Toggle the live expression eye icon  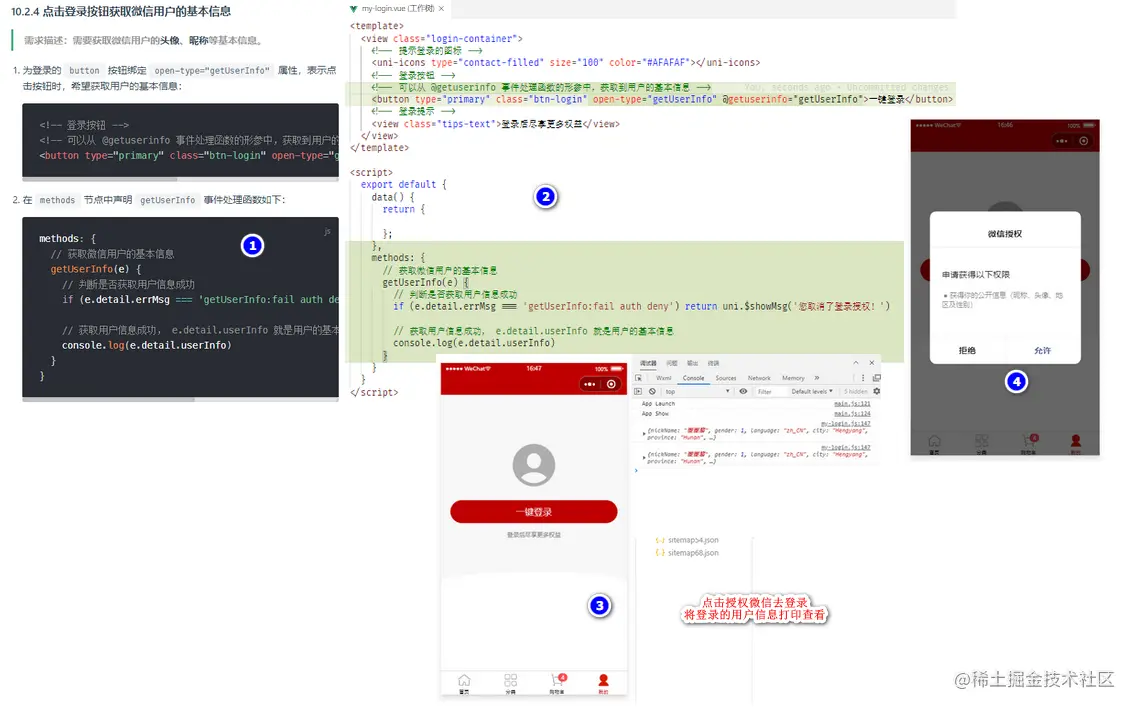click(x=743, y=392)
